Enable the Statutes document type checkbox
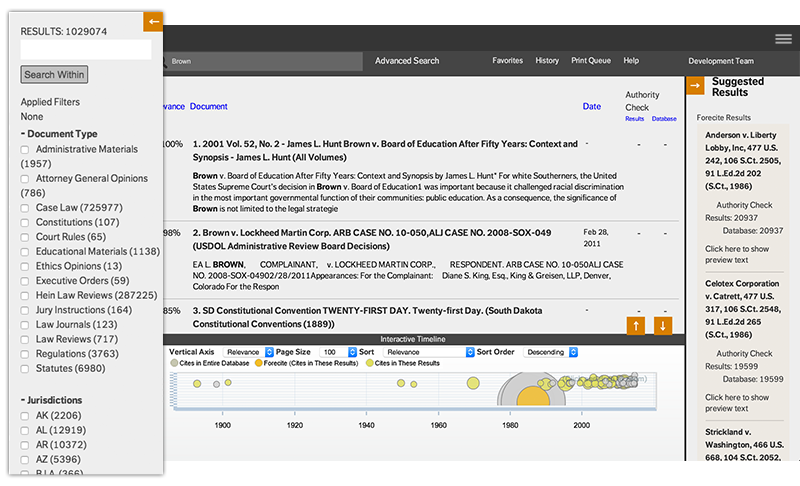Screen dimensions: 800x486 coord(27,369)
